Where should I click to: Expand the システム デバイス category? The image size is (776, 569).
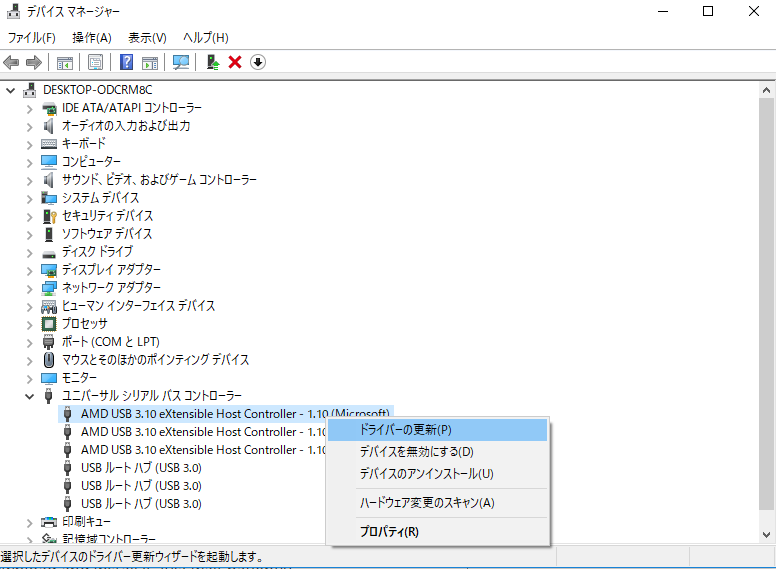[30, 199]
